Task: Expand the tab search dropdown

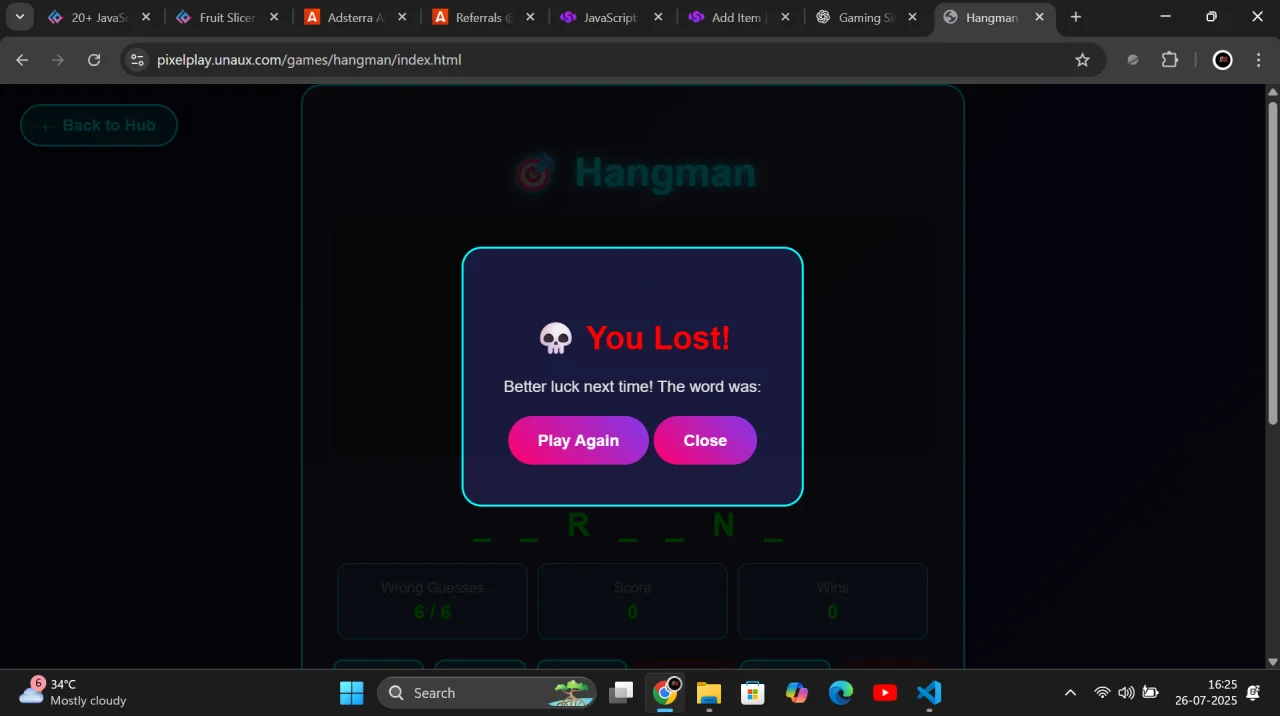Action: [19, 17]
